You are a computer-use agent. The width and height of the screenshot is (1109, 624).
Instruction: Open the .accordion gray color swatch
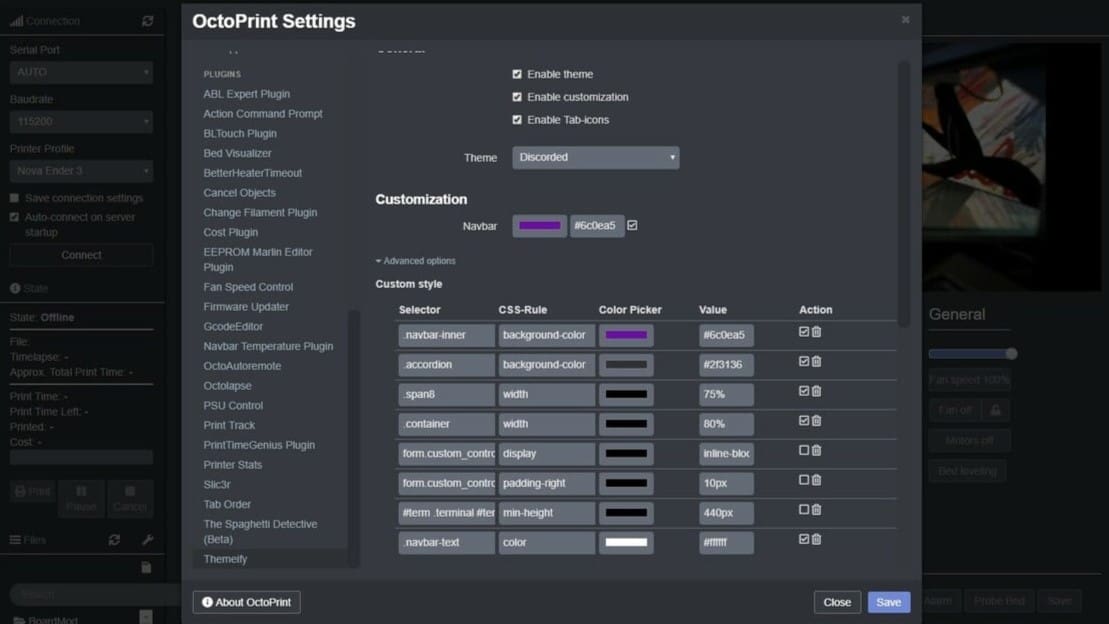pos(626,365)
